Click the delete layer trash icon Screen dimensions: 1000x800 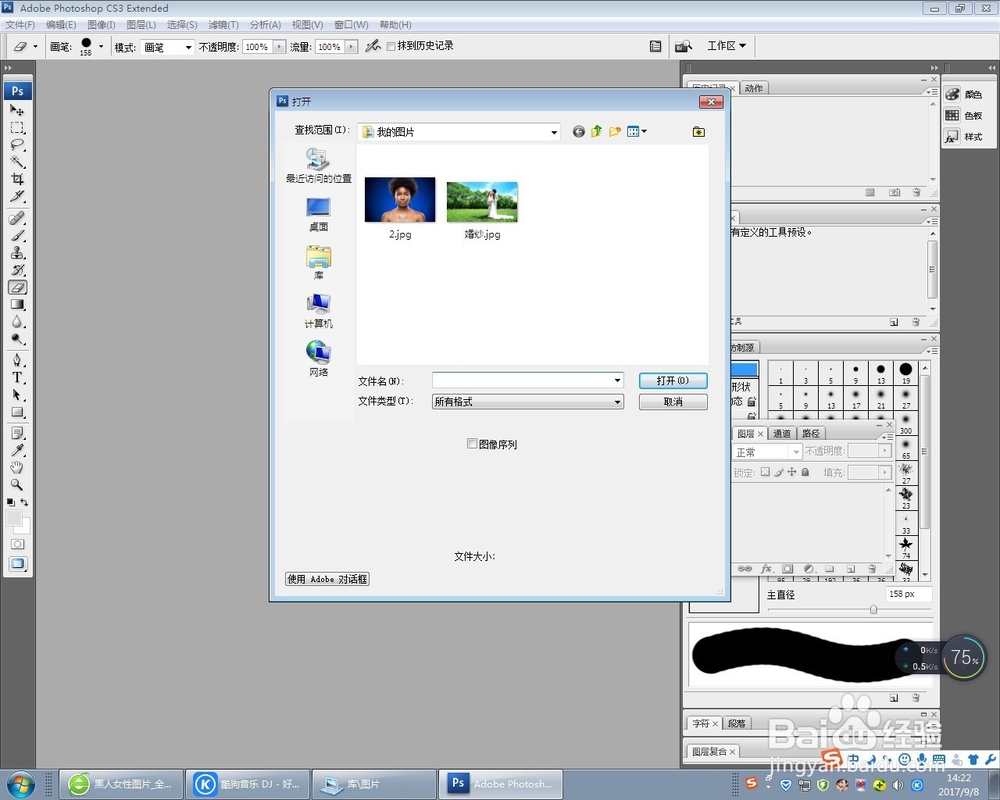[x=872, y=569]
